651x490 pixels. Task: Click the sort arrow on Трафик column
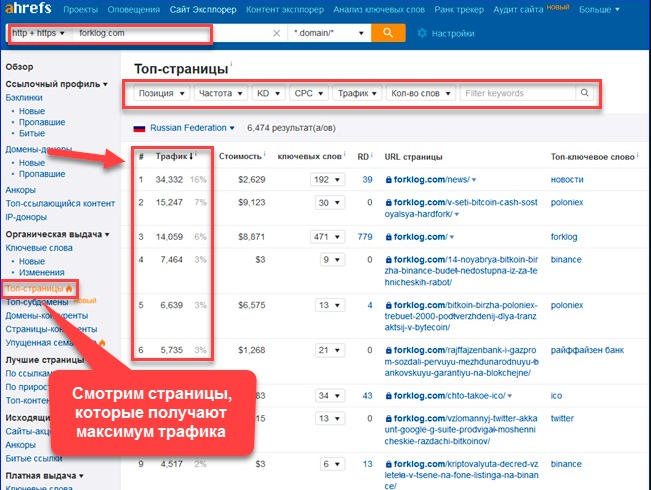191,157
